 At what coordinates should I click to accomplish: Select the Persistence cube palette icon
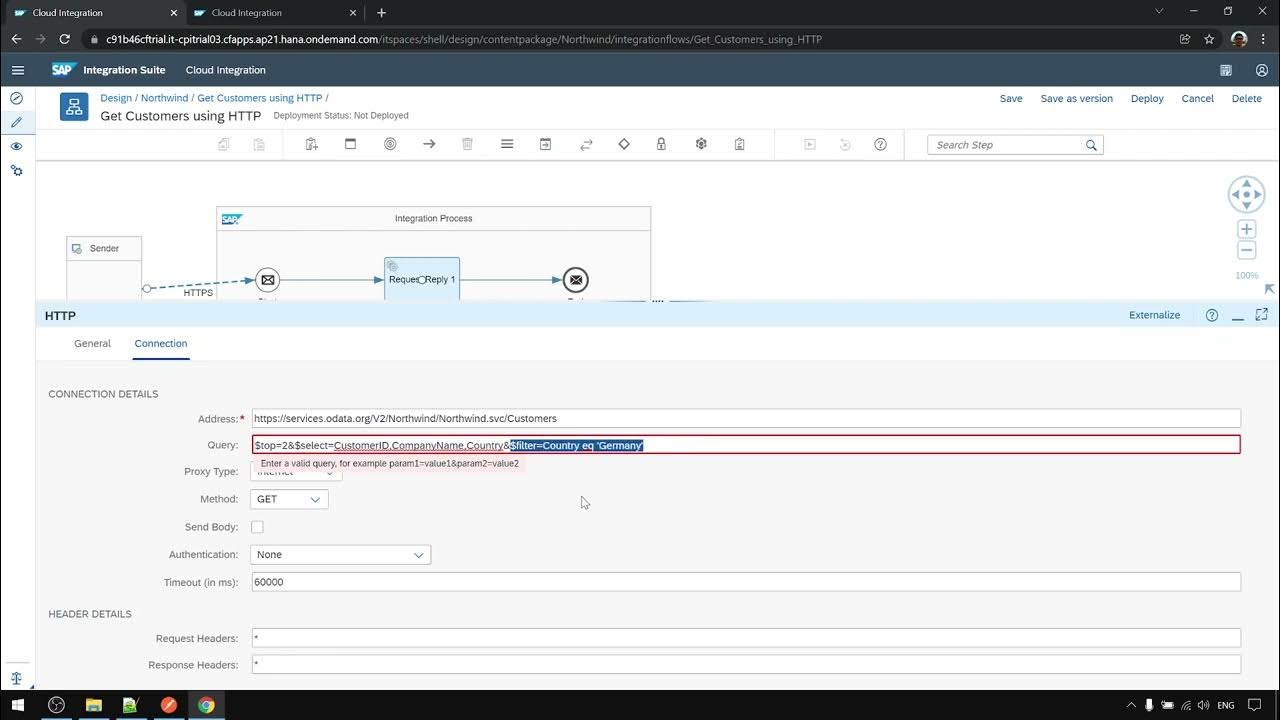pos(701,144)
